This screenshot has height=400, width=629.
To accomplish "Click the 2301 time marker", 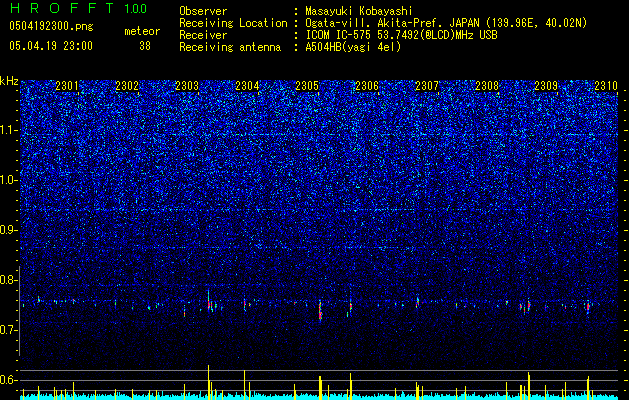I will [x=67, y=86].
